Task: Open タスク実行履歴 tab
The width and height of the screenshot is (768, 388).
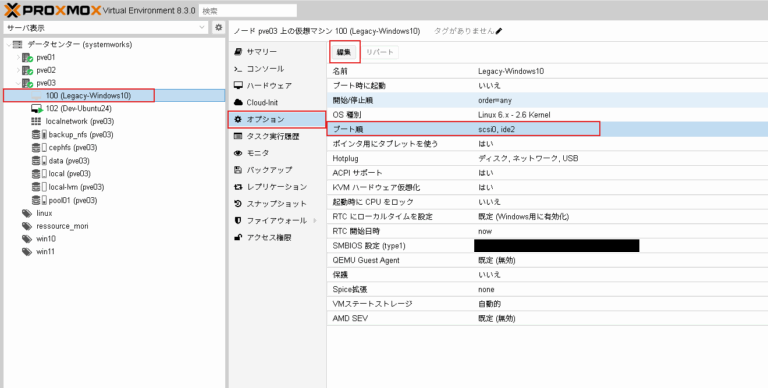Action: coord(277,136)
